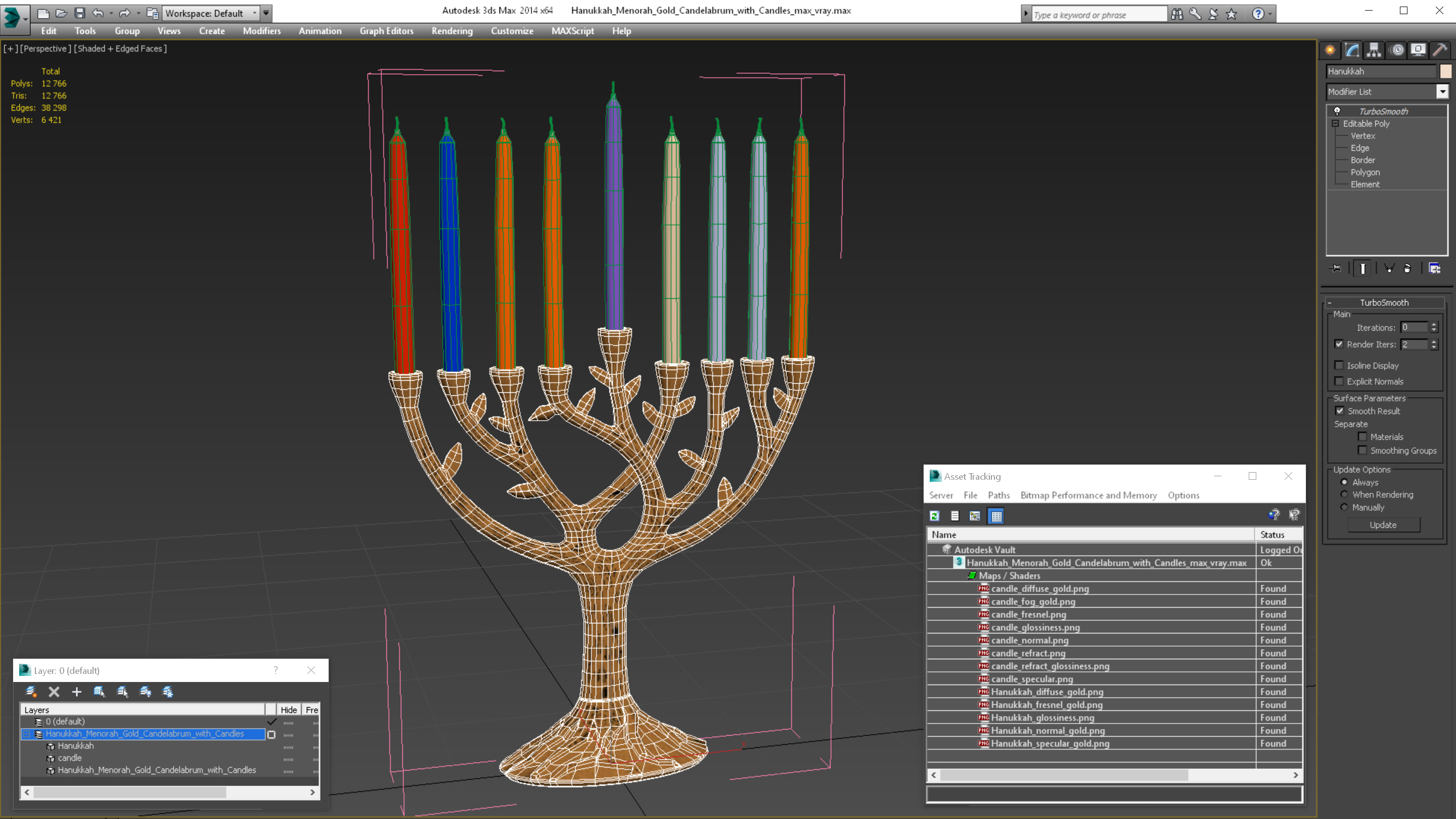Redo the last undone action
This screenshot has height=819, width=1456.
click(125, 13)
